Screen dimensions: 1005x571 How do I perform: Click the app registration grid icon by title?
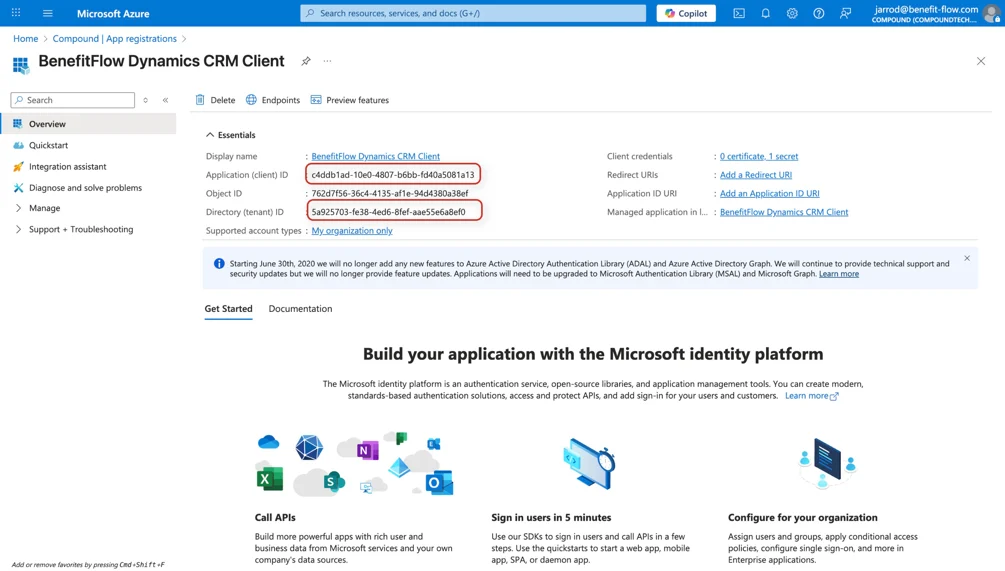21,64
